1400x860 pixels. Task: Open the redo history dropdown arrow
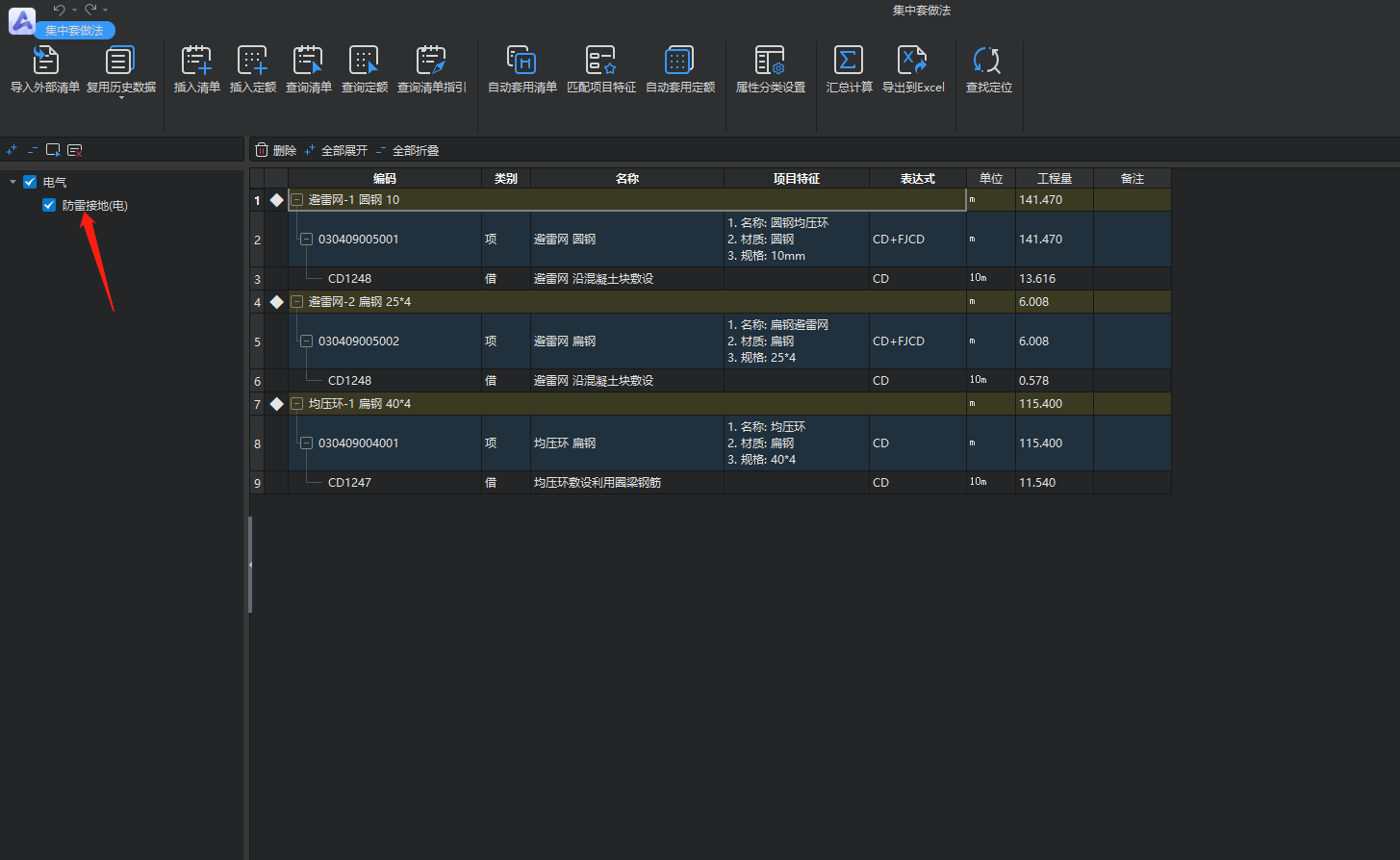coord(105,10)
